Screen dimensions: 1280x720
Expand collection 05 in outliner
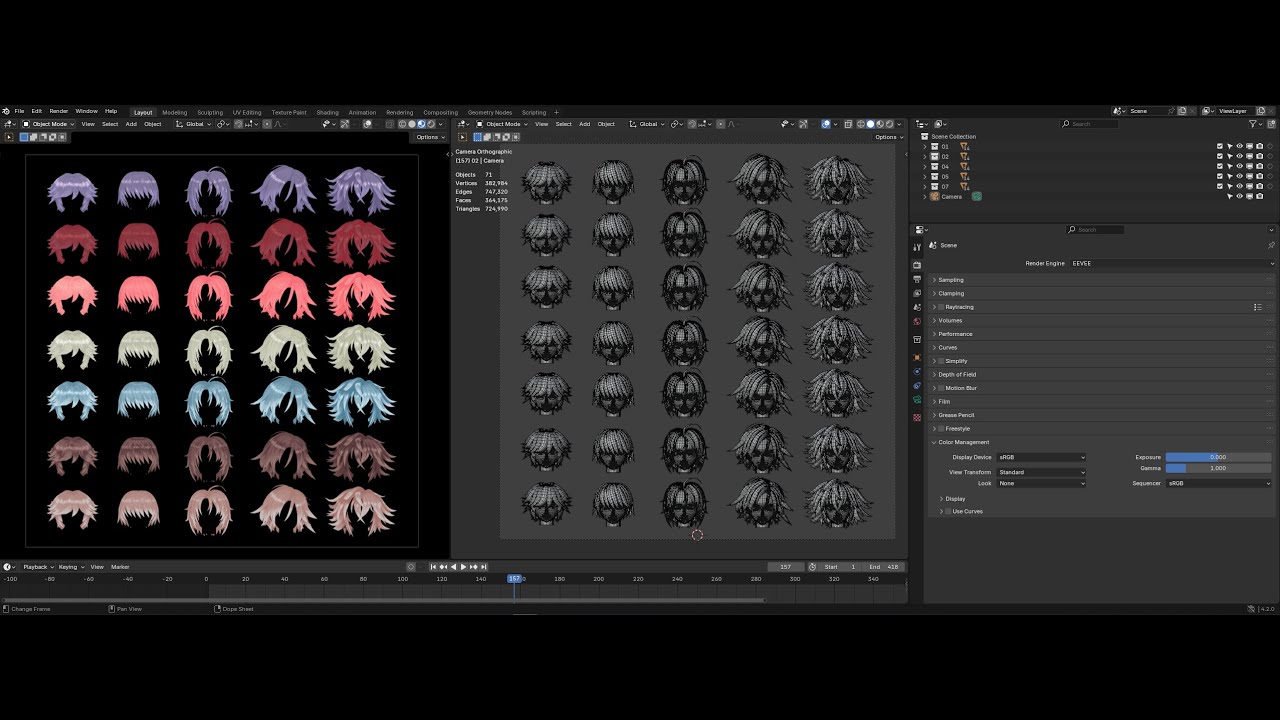(x=924, y=176)
